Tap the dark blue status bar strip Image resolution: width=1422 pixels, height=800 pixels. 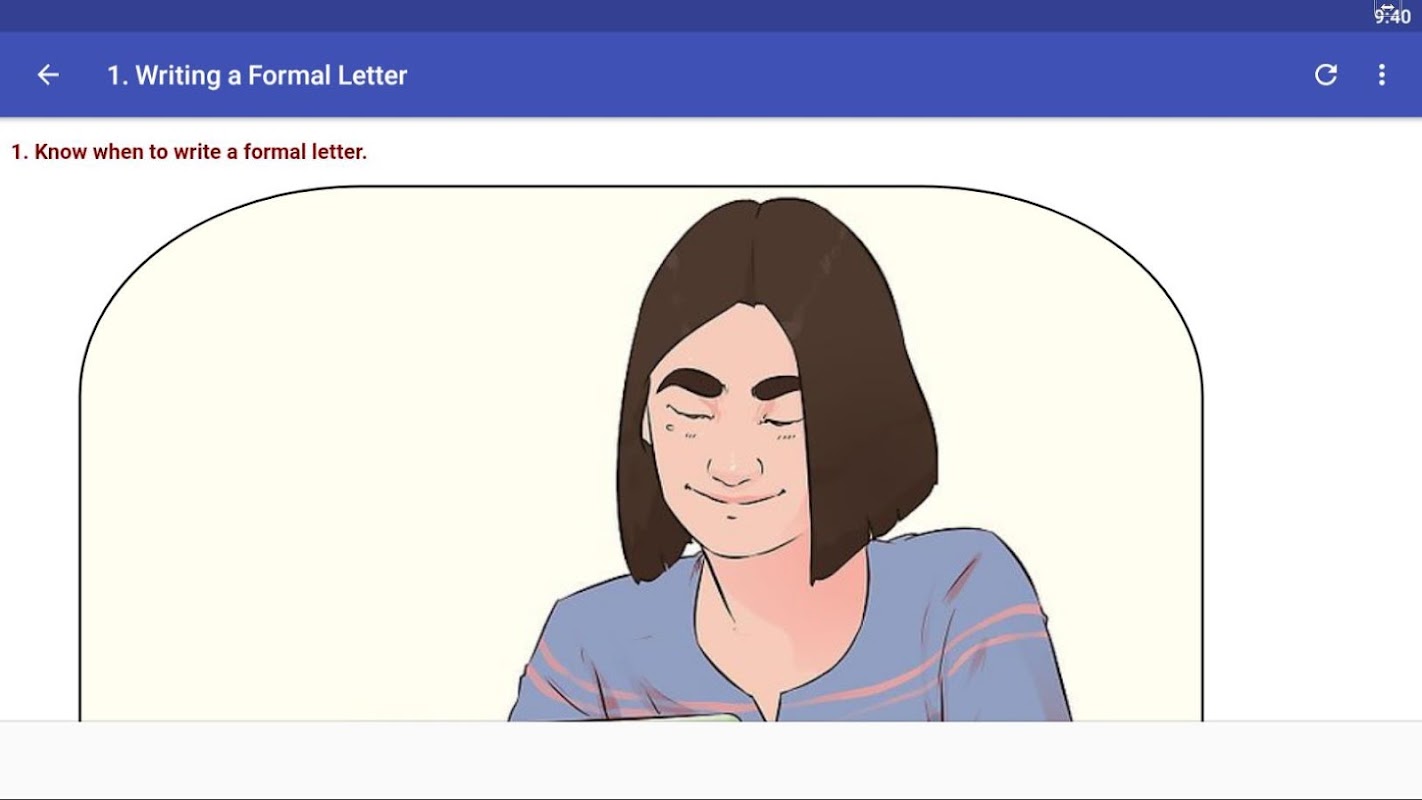pos(680,16)
